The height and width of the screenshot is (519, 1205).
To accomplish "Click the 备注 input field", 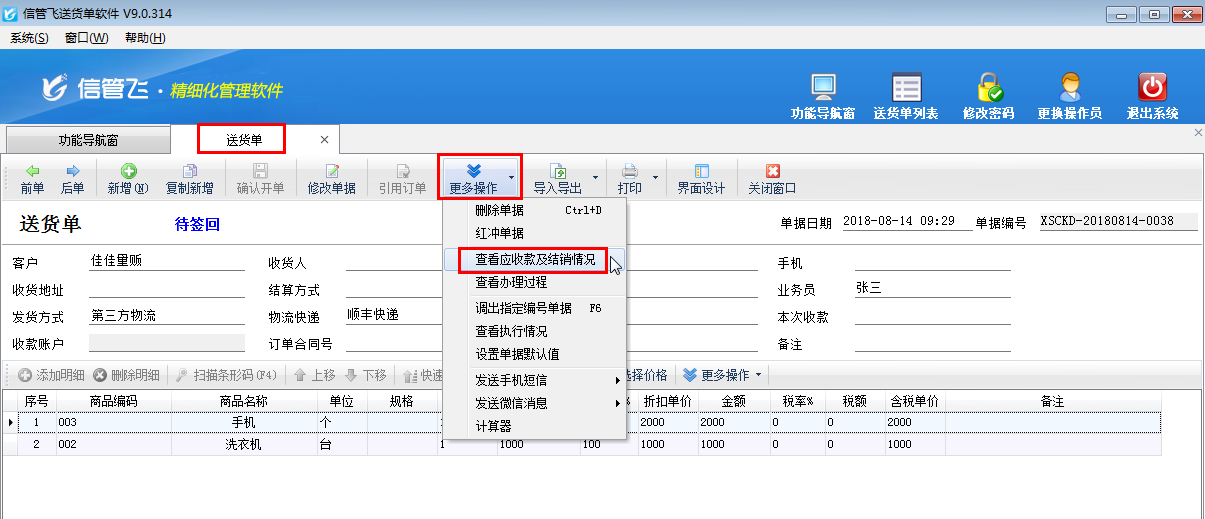I will tap(932, 344).
